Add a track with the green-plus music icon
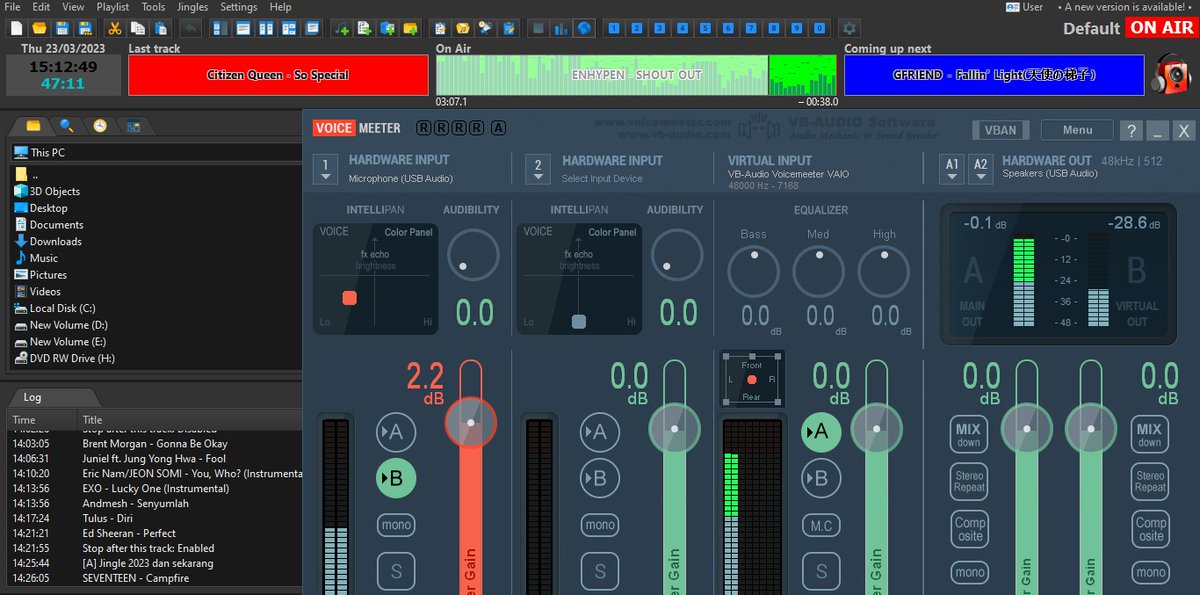The width and height of the screenshot is (1200, 595). 341,28
